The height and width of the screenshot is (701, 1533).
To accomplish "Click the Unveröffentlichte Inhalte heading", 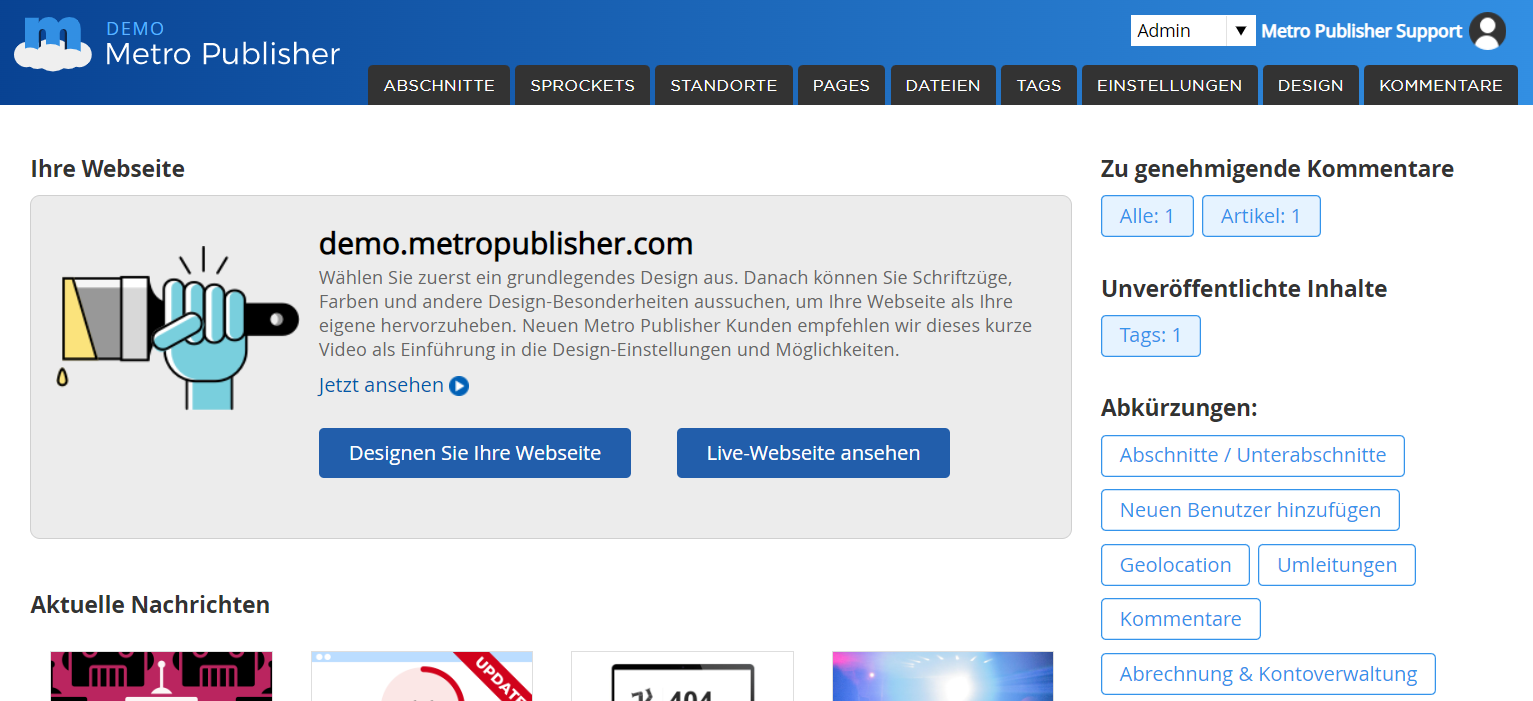I will point(1244,289).
